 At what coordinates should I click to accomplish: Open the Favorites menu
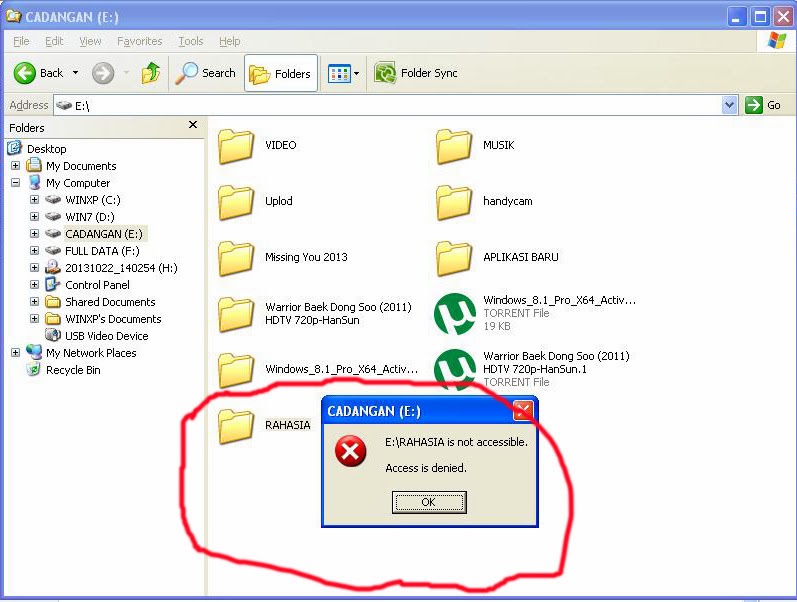[139, 41]
